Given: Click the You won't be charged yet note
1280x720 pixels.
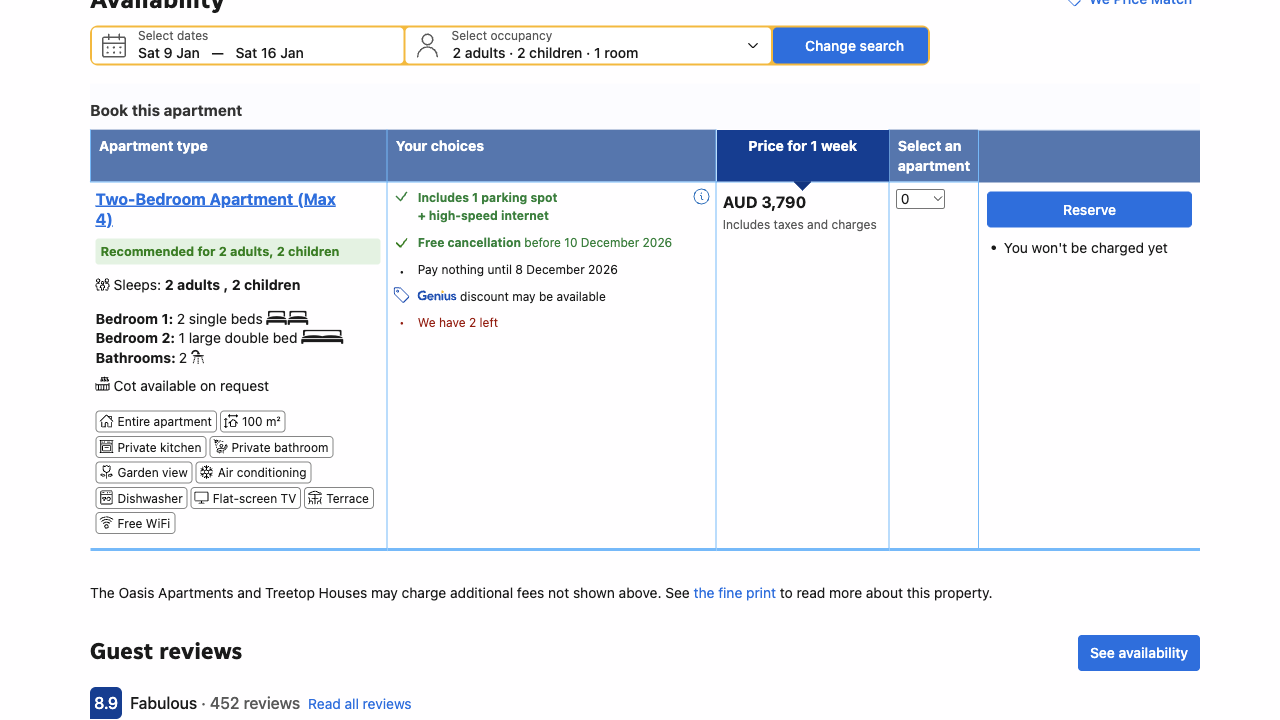Looking at the screenshot, I should click(1086, 248).
